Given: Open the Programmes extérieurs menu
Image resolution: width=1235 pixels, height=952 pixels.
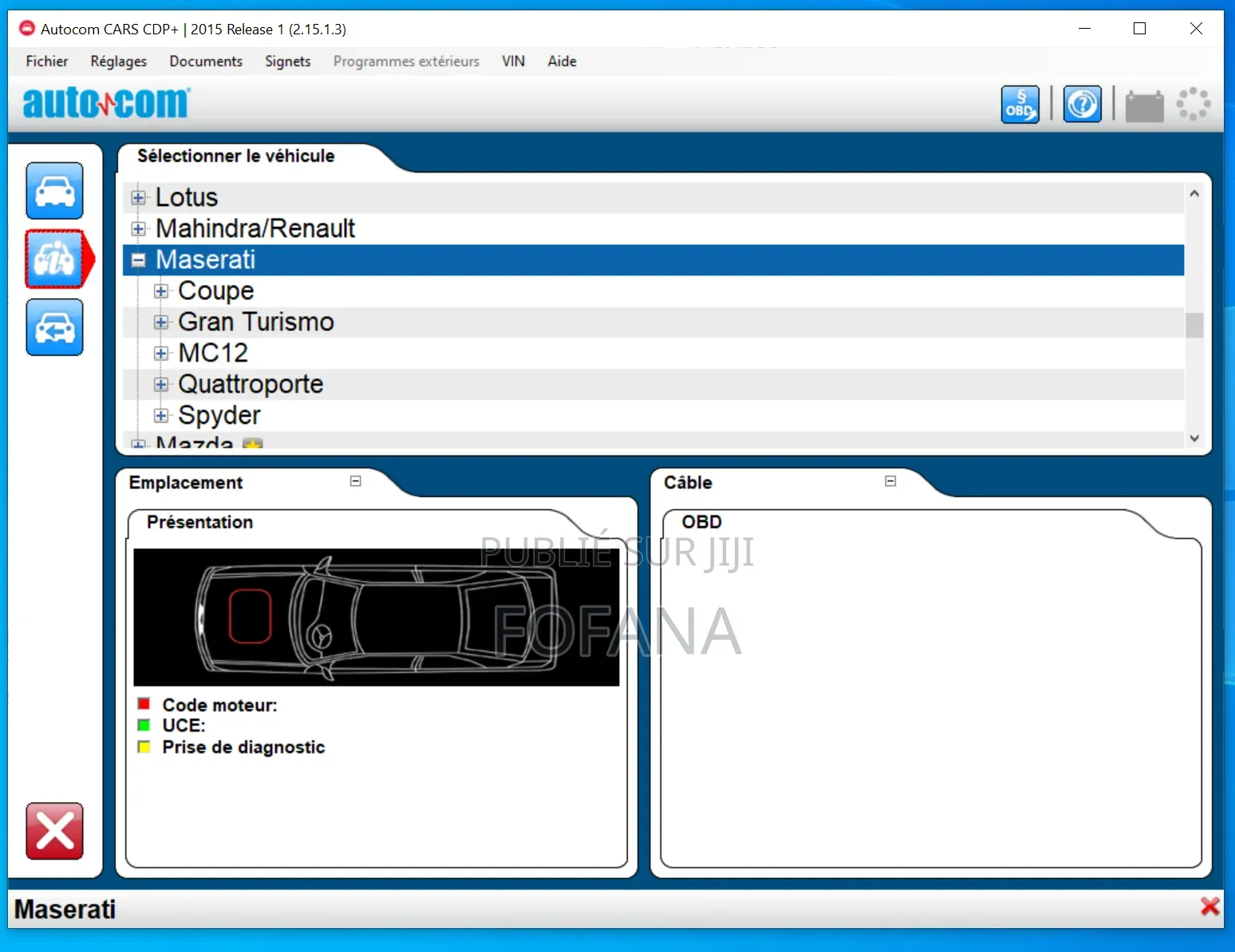Looking at the screenshot, I should [406, 61].
